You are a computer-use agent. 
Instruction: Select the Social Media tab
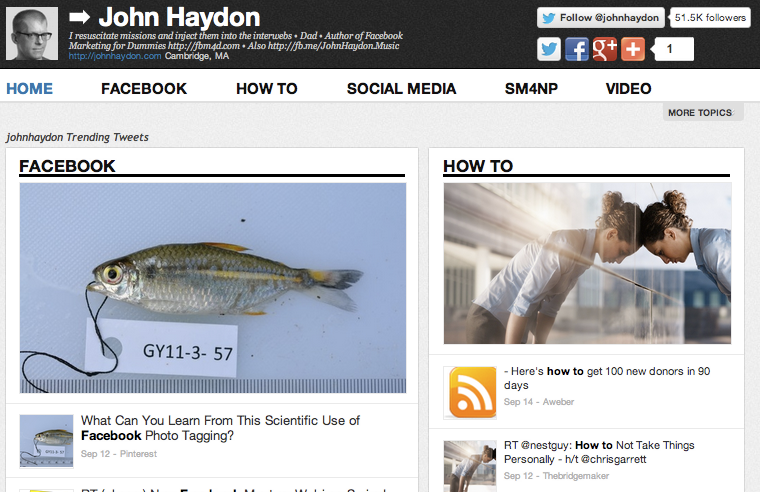[401, 89]
